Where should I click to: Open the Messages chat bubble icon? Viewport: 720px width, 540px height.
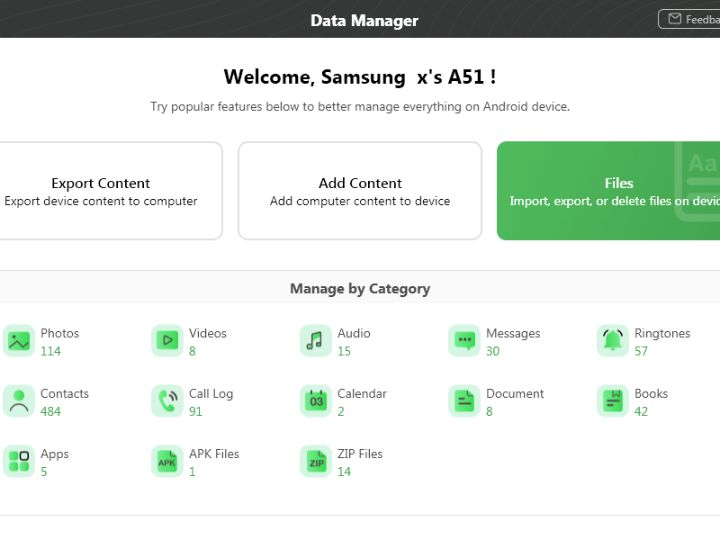464,341
